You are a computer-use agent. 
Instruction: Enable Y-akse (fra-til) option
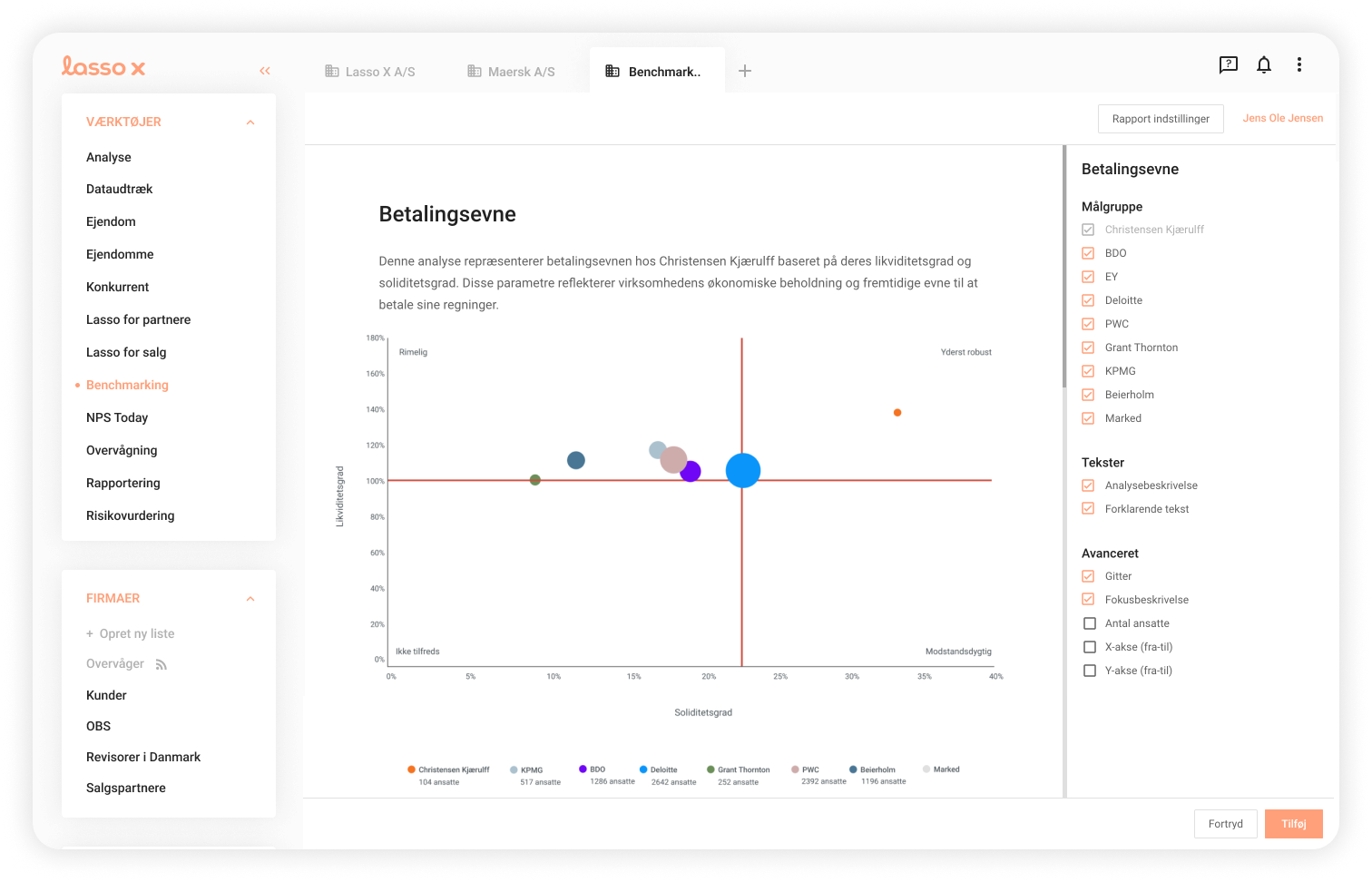point(1090,671)
